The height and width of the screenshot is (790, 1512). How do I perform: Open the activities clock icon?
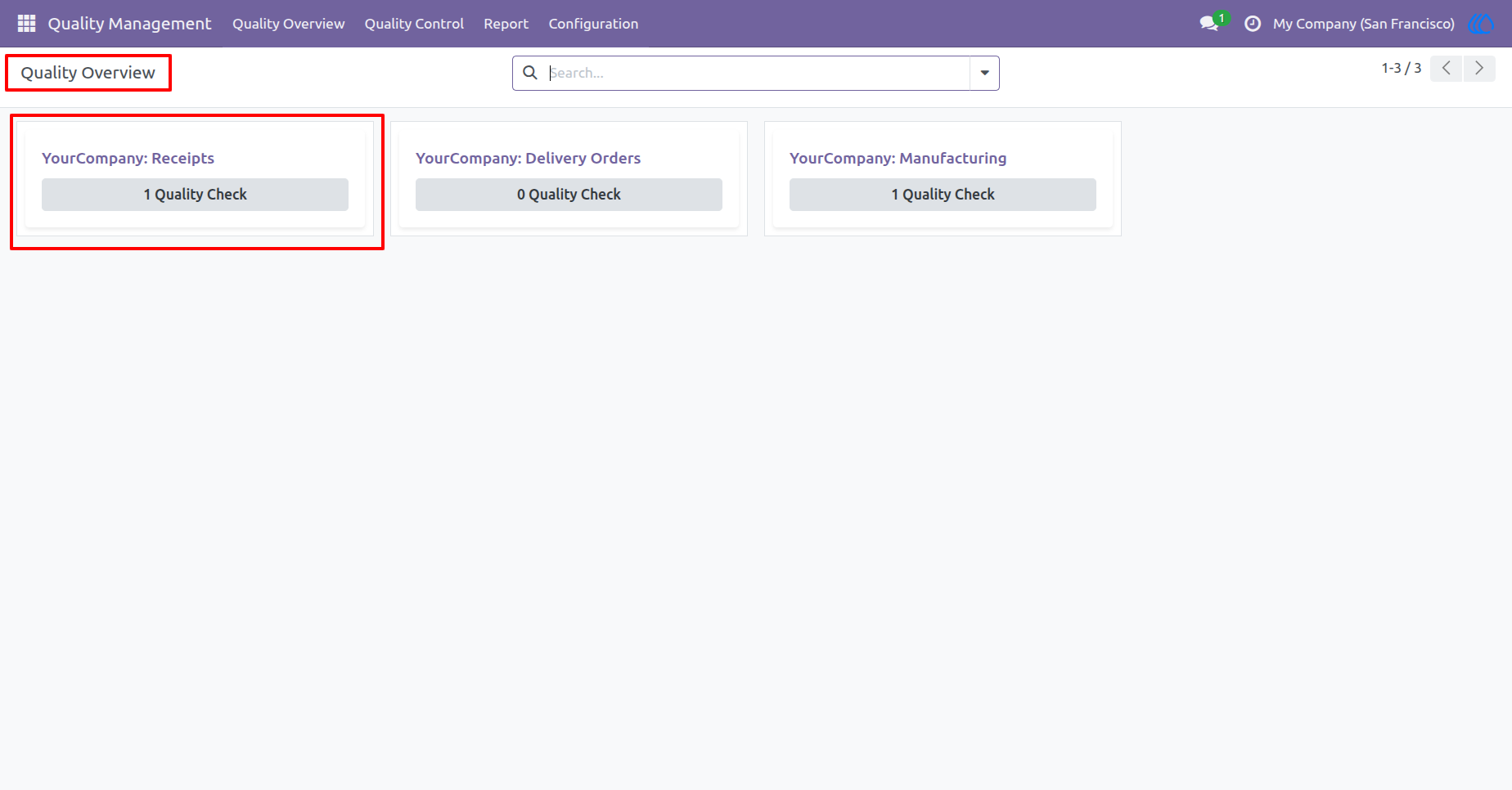[1253, 24]
